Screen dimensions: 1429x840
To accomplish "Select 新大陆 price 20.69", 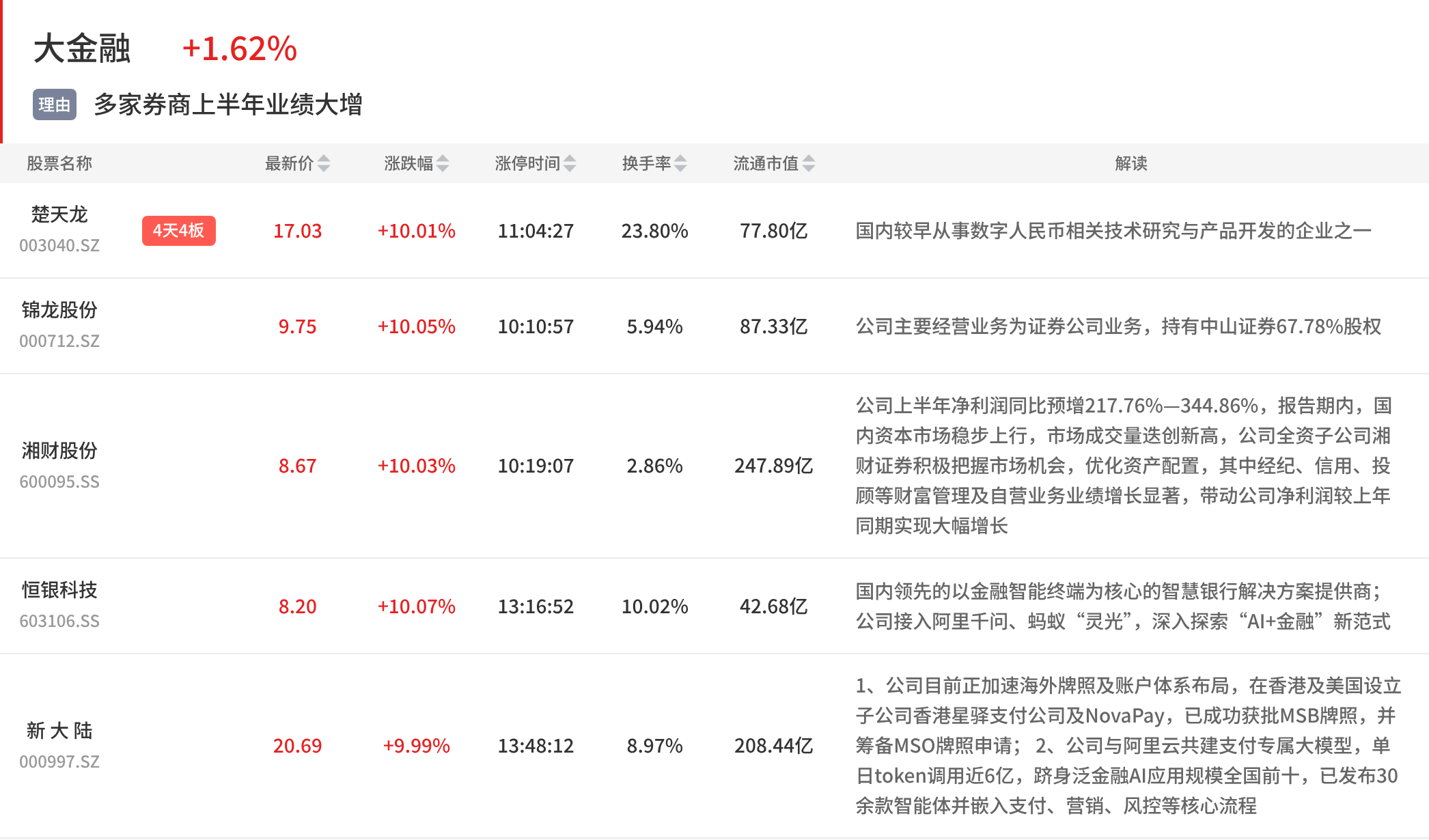I will tap(298, 746).
